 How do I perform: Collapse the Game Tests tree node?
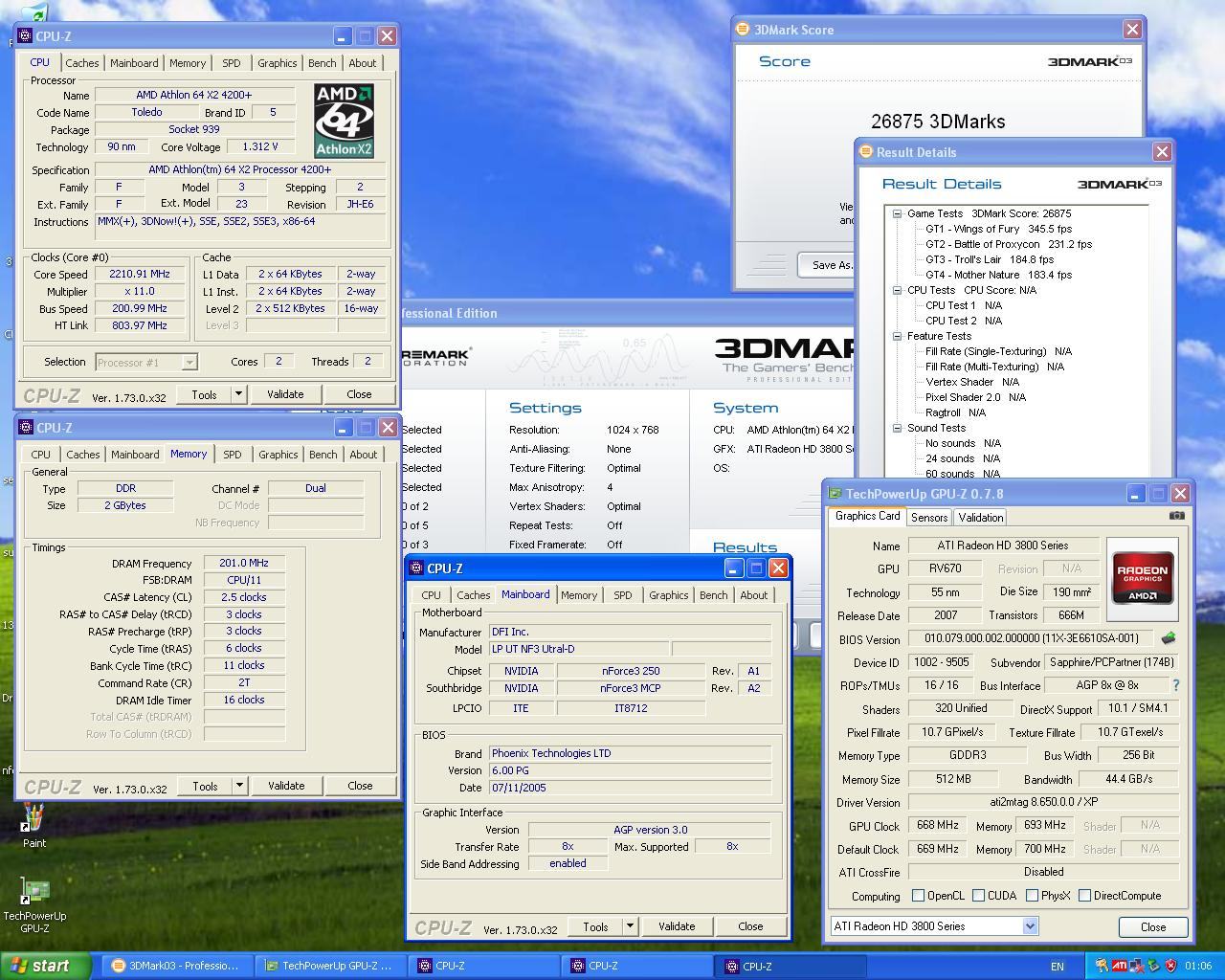[897, 213]
